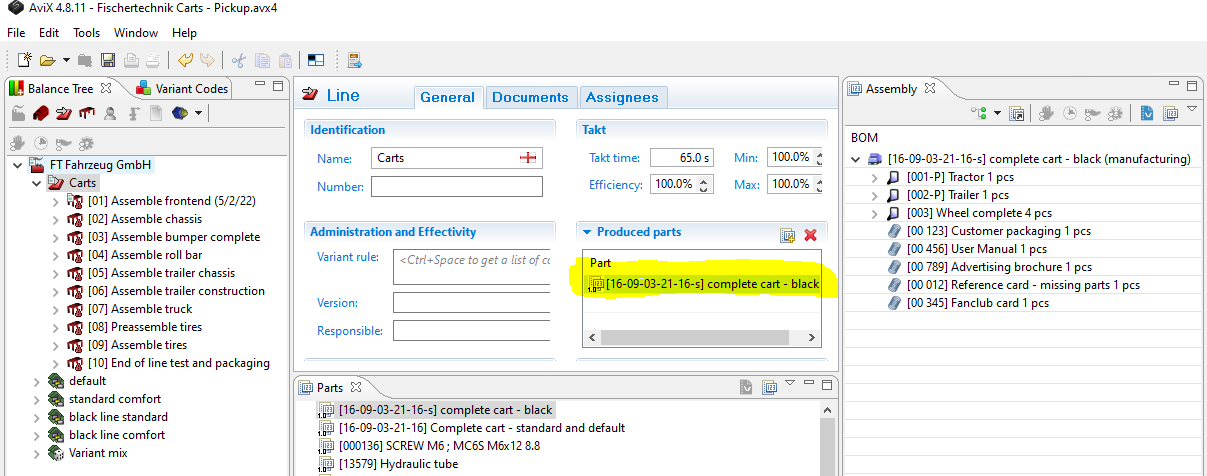
Task: Switch to the Documents tab
Action: pos(530,97)
